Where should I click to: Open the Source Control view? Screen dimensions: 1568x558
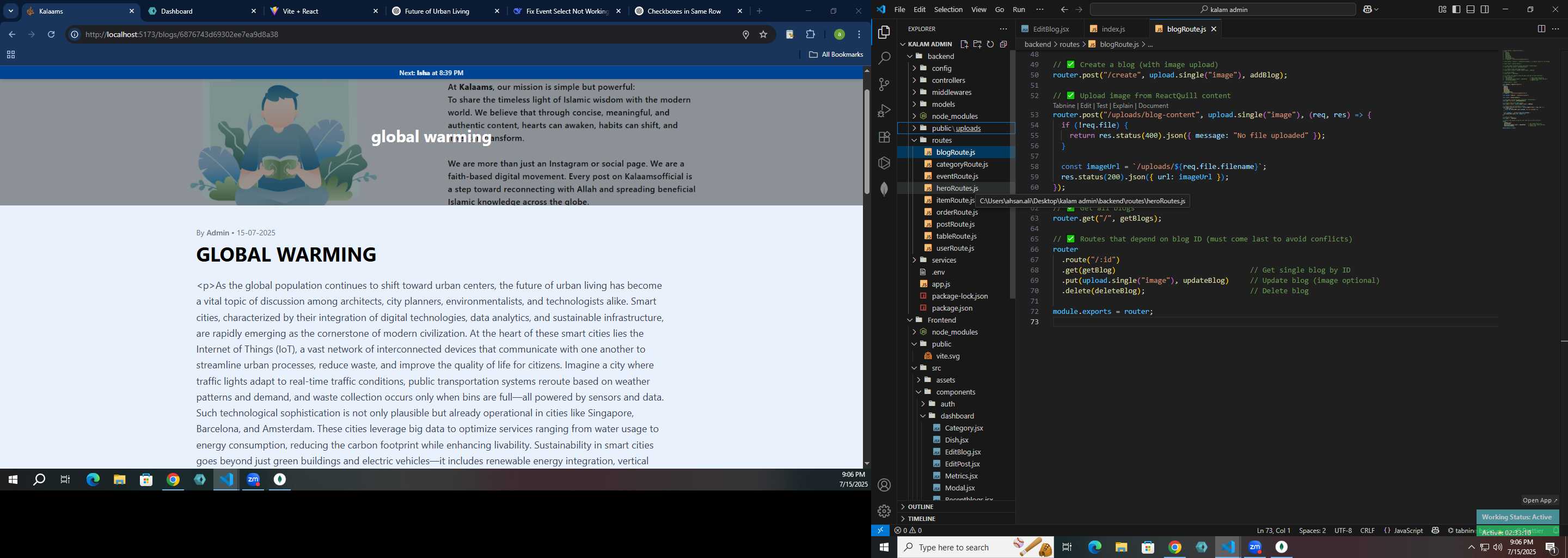(884, 84)
